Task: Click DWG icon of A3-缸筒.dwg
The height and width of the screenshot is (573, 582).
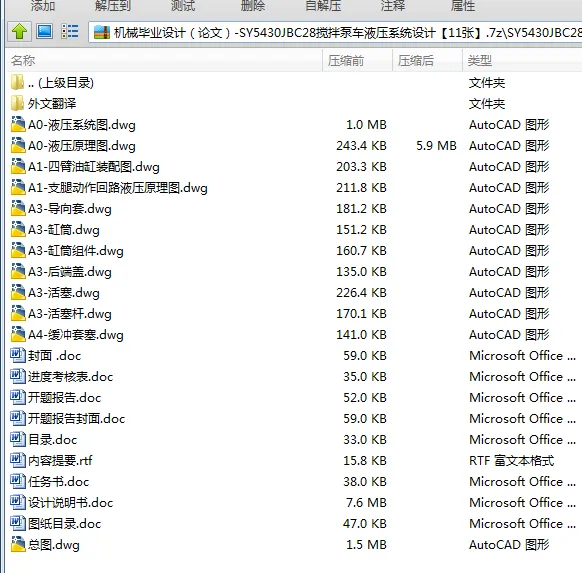Action: point(18,229)
